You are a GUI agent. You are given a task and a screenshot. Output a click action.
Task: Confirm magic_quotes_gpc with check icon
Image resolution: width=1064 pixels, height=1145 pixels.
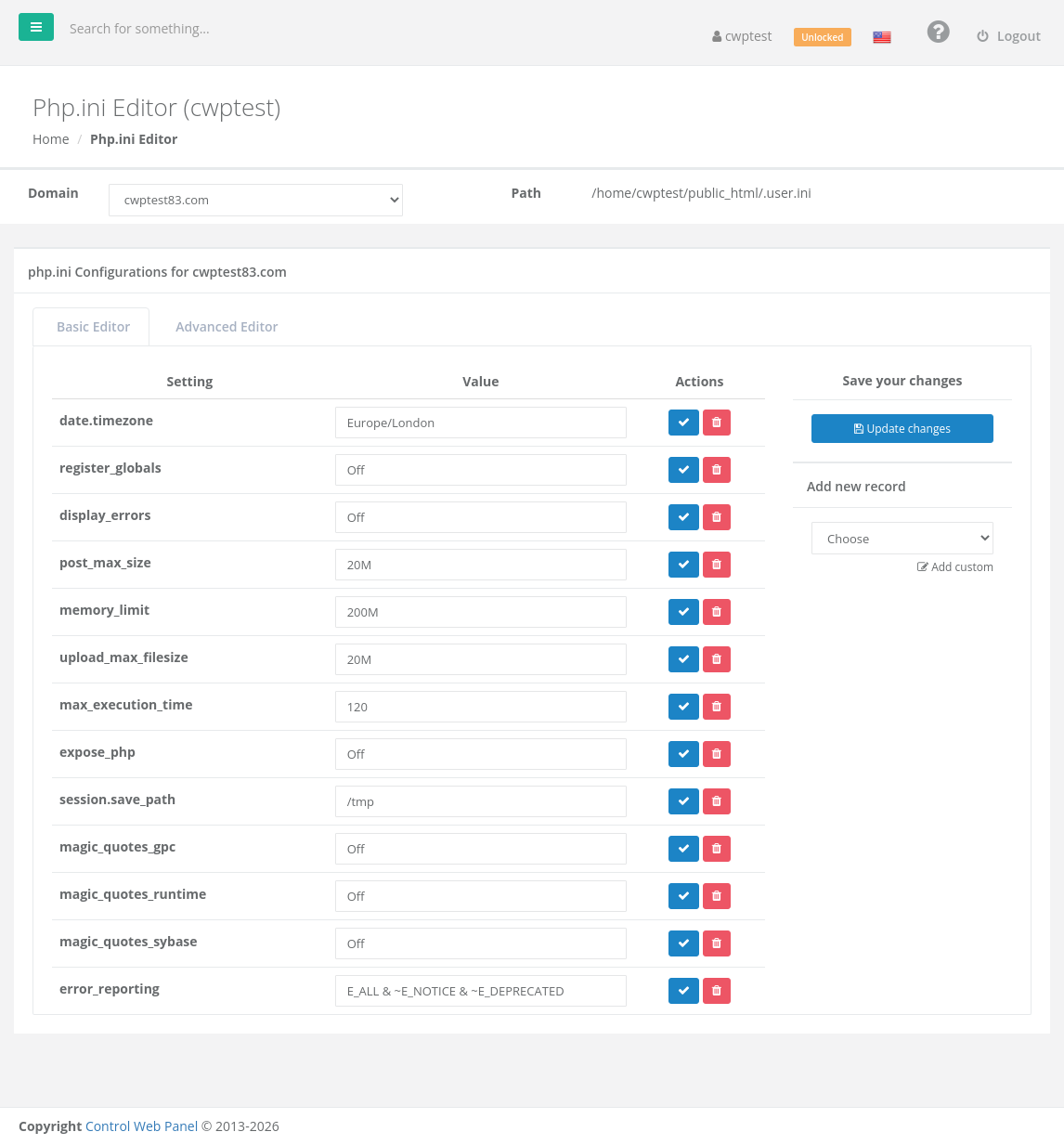683,849
